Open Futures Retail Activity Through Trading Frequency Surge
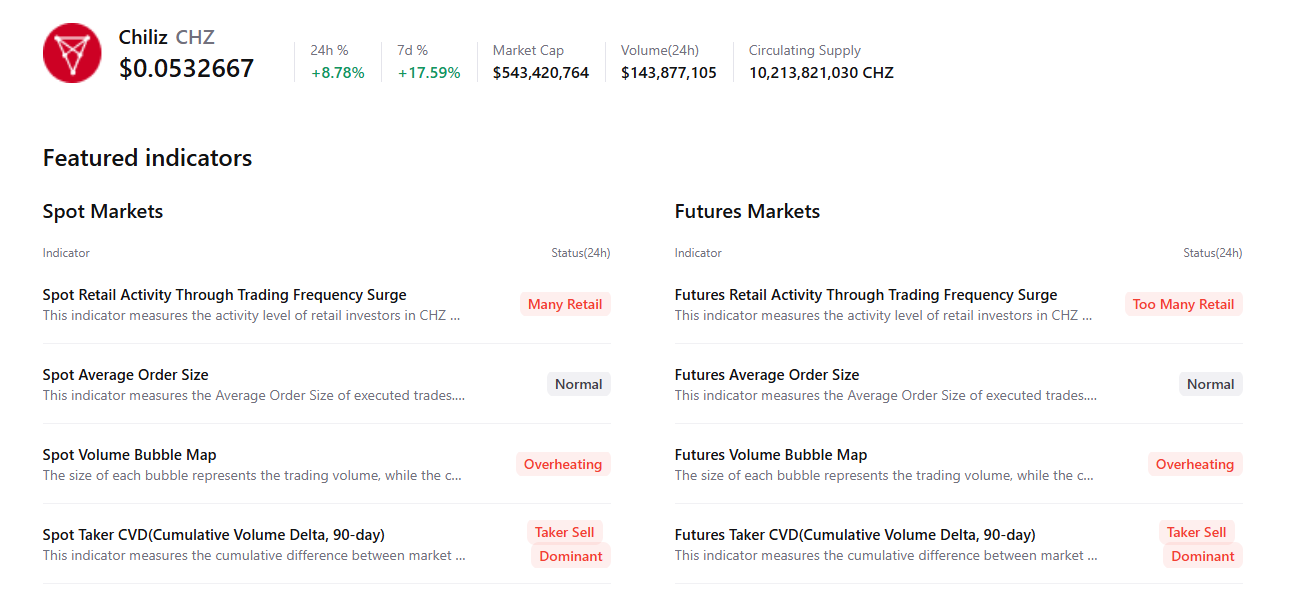1291x603 pixels. (x=865, y=295)
